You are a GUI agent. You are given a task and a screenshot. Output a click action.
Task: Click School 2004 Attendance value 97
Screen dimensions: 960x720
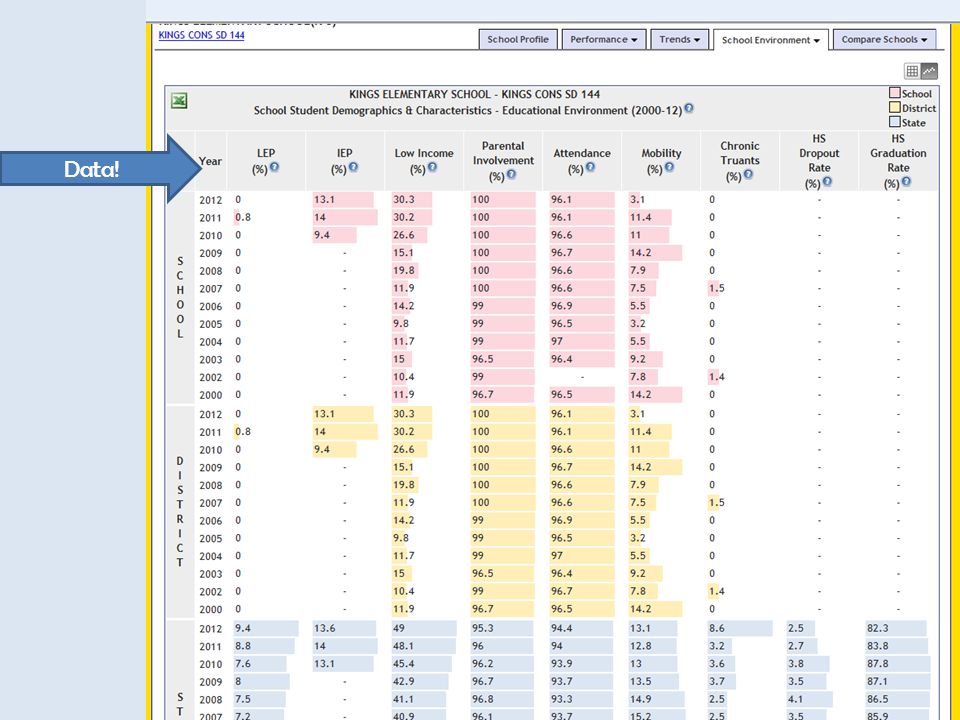coord(557,342)
